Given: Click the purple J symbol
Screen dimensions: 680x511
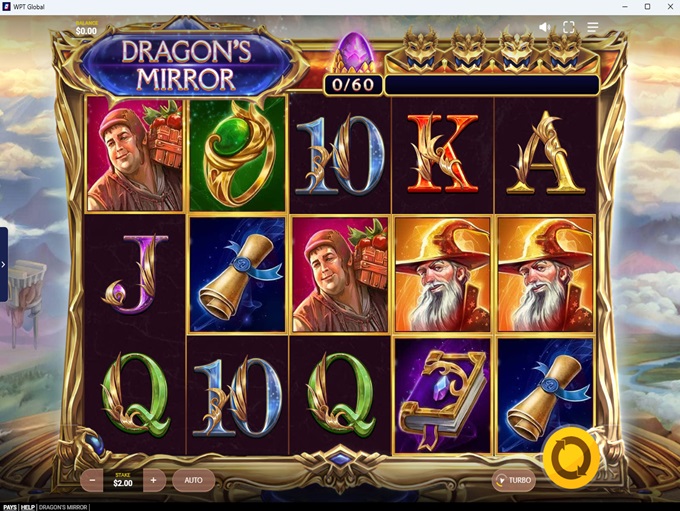Looking at the screenshot, I should point(134,274).
